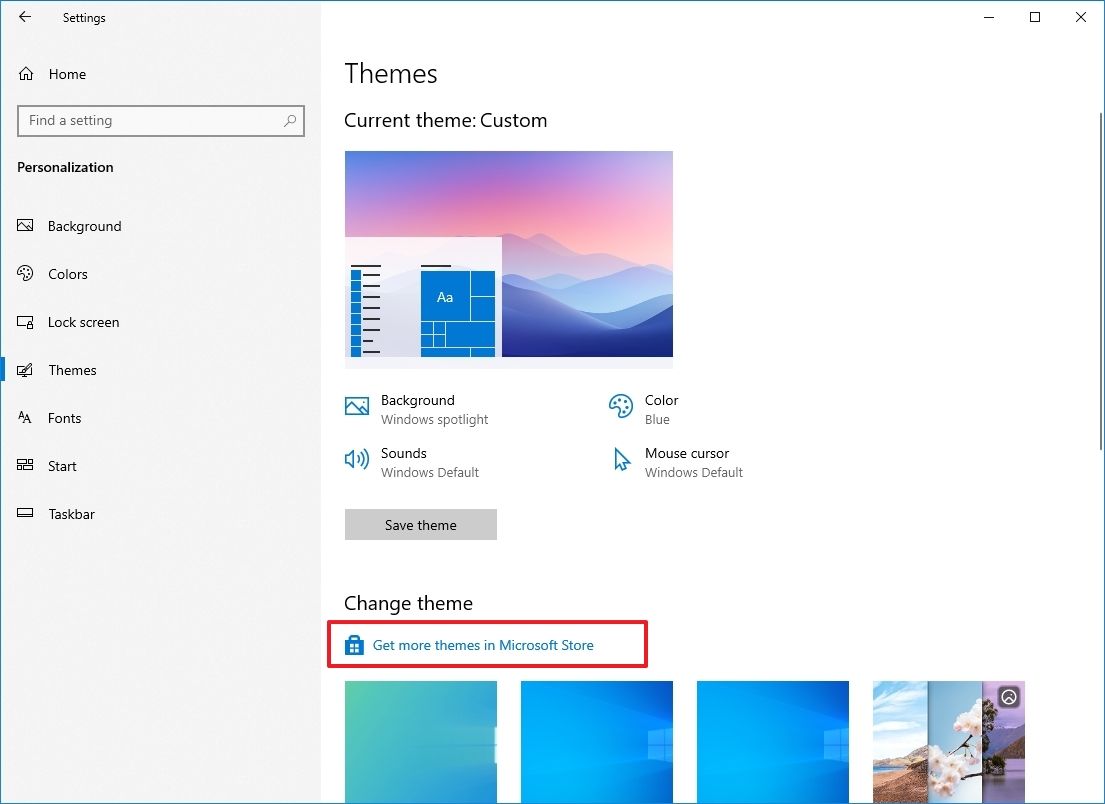
Task: Click the Home house icon
Action: 25,73
